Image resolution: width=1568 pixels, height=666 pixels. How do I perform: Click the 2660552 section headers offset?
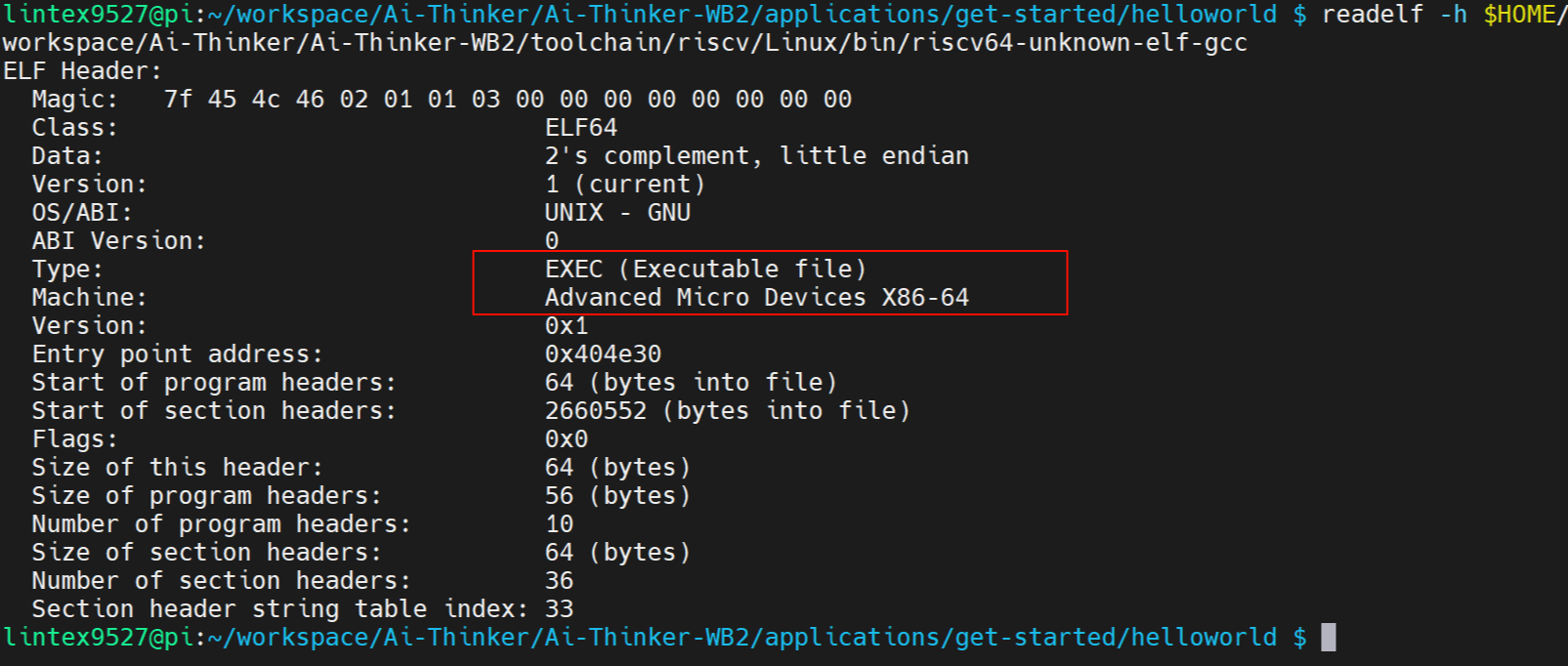click(596, 411)
